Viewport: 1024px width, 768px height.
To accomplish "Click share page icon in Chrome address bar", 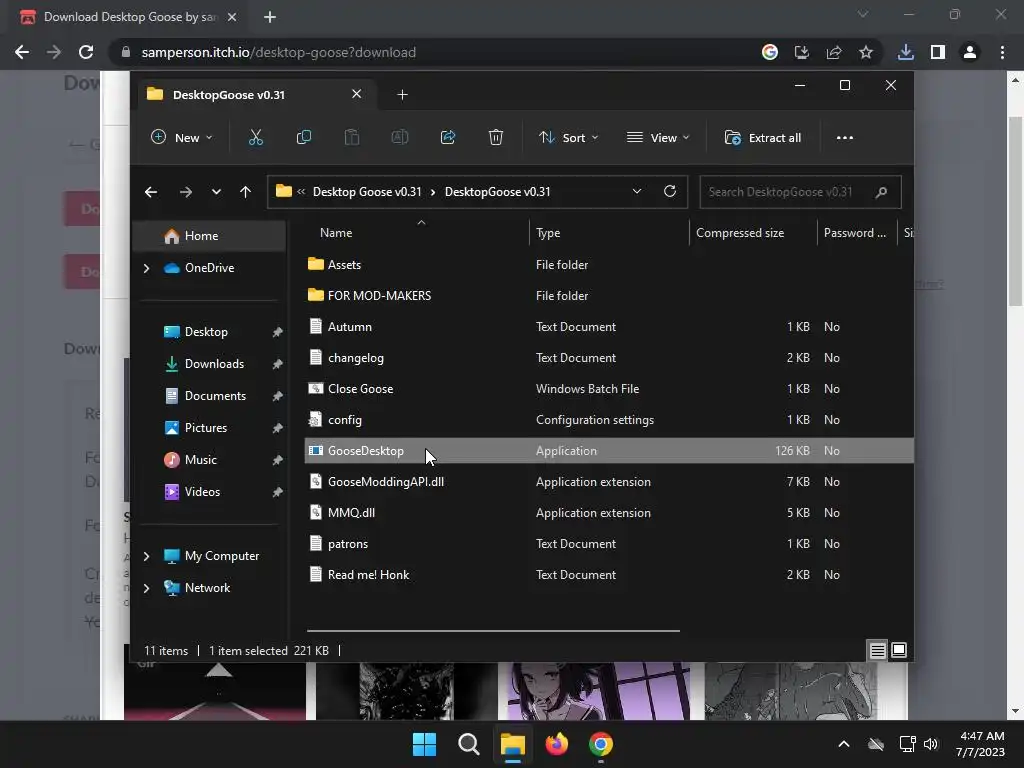I will pos(834,52).
